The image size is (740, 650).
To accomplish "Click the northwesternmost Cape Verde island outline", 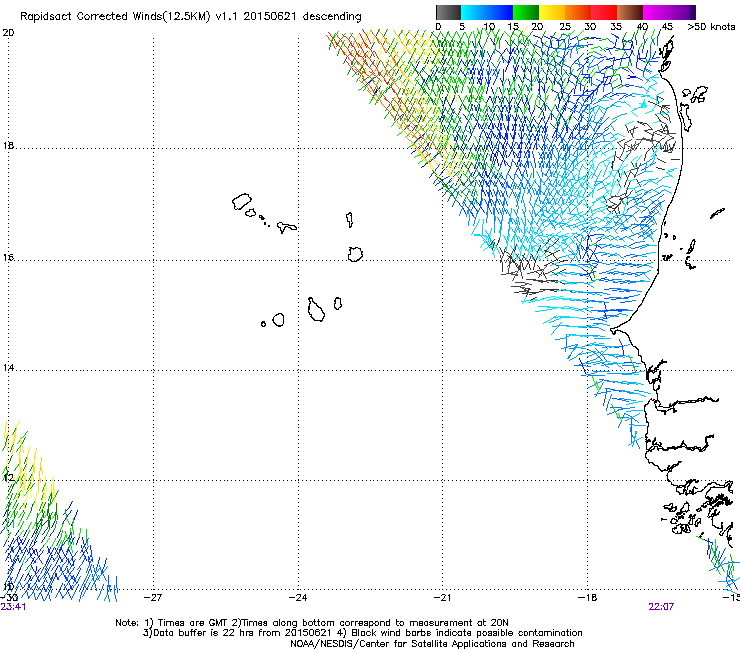I will [242, 202].
